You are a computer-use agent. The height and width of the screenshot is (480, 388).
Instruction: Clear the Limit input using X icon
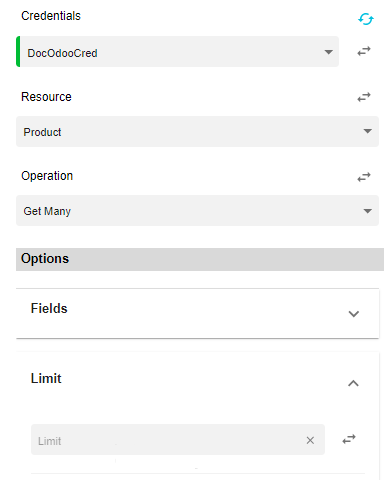click(x=310, y=440)
